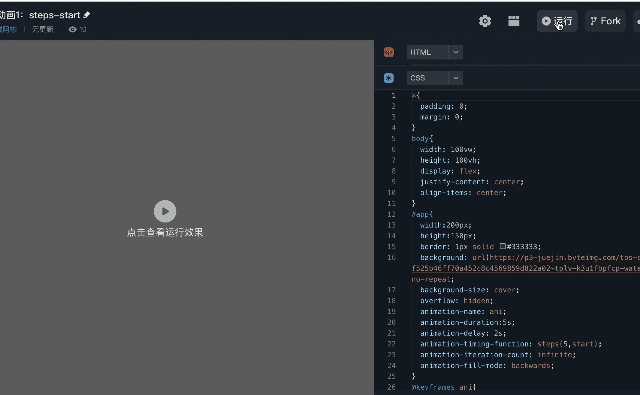Image resolution: width=640 pixels, height=395 pixels.
Task: Open the author name link under the title
Action: tap(8, 29)
